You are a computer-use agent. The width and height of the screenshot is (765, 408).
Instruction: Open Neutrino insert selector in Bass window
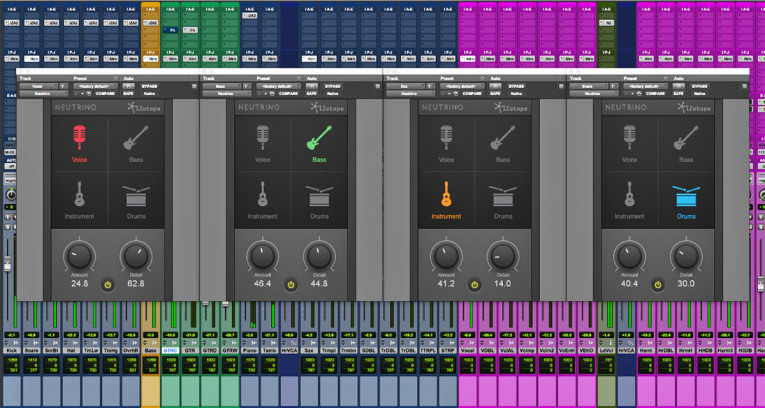[x=227, y=93]
